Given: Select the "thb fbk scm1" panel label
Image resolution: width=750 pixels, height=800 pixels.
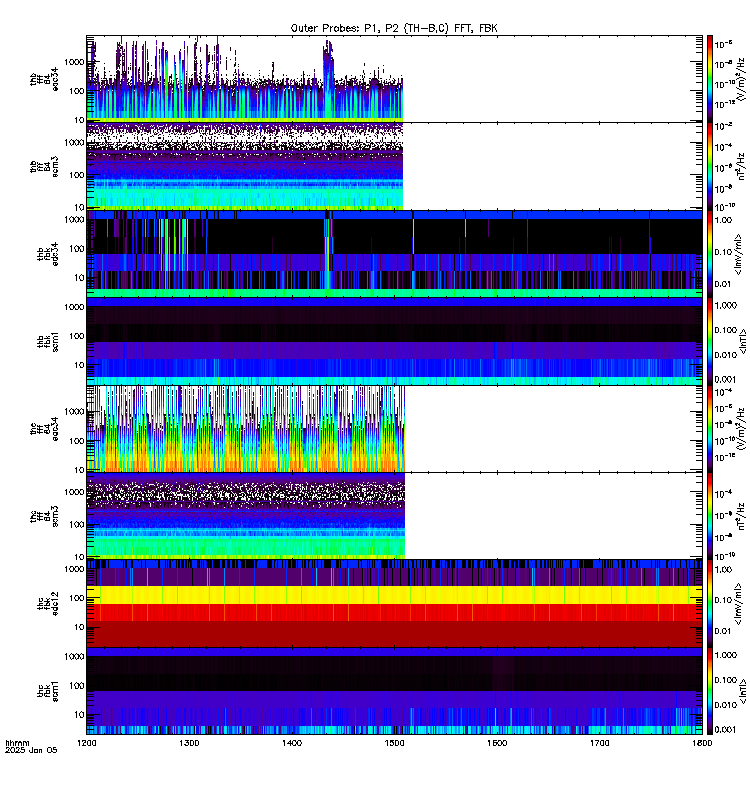Looking at the screenshot, I should click(x=48, y=342).
